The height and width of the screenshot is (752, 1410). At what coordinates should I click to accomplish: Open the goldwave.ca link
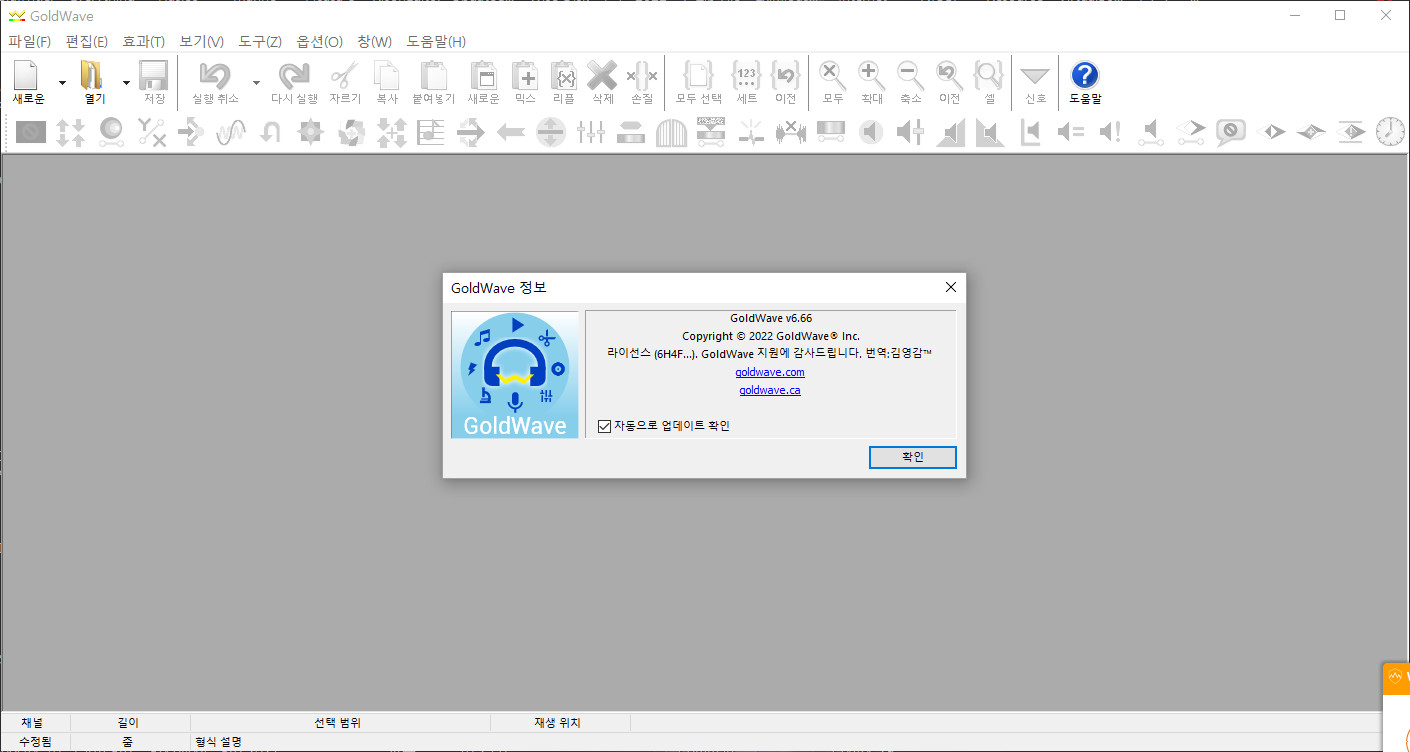[770, 390]
